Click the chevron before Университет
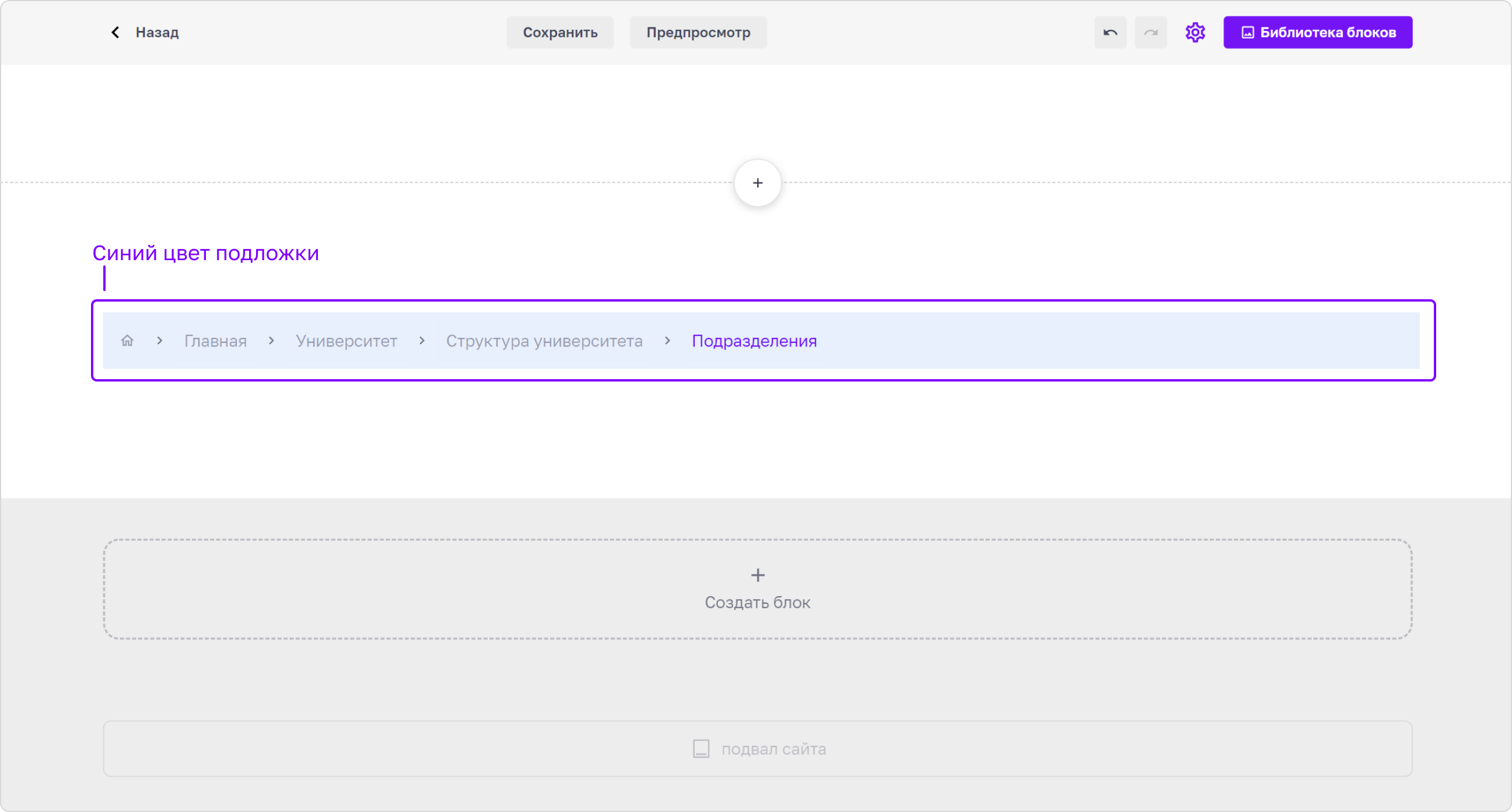Image resolution: width=1512 pixels, height=812 pixels. coord(271,341)
